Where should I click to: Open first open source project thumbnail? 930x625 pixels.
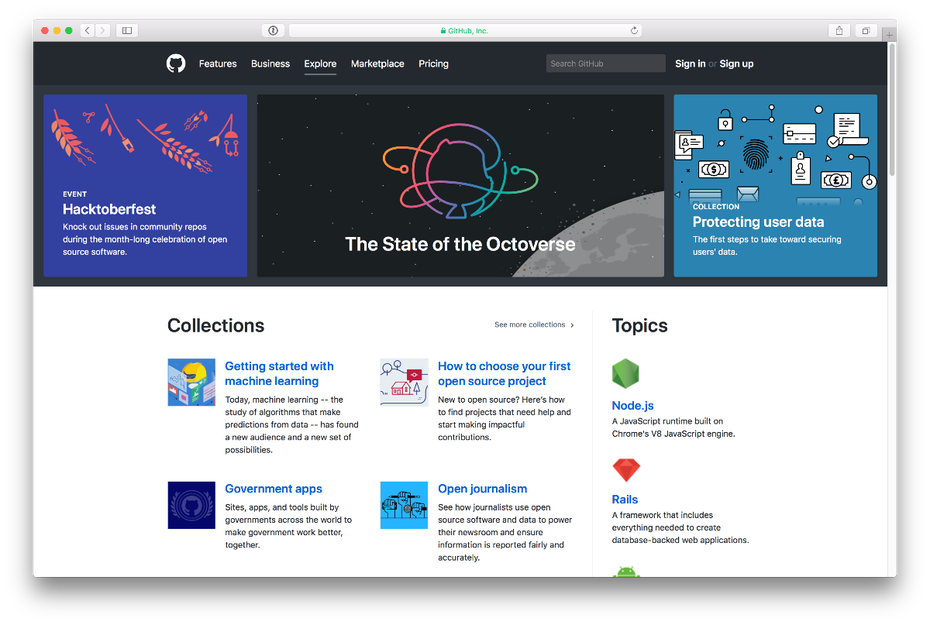point(404,382)
